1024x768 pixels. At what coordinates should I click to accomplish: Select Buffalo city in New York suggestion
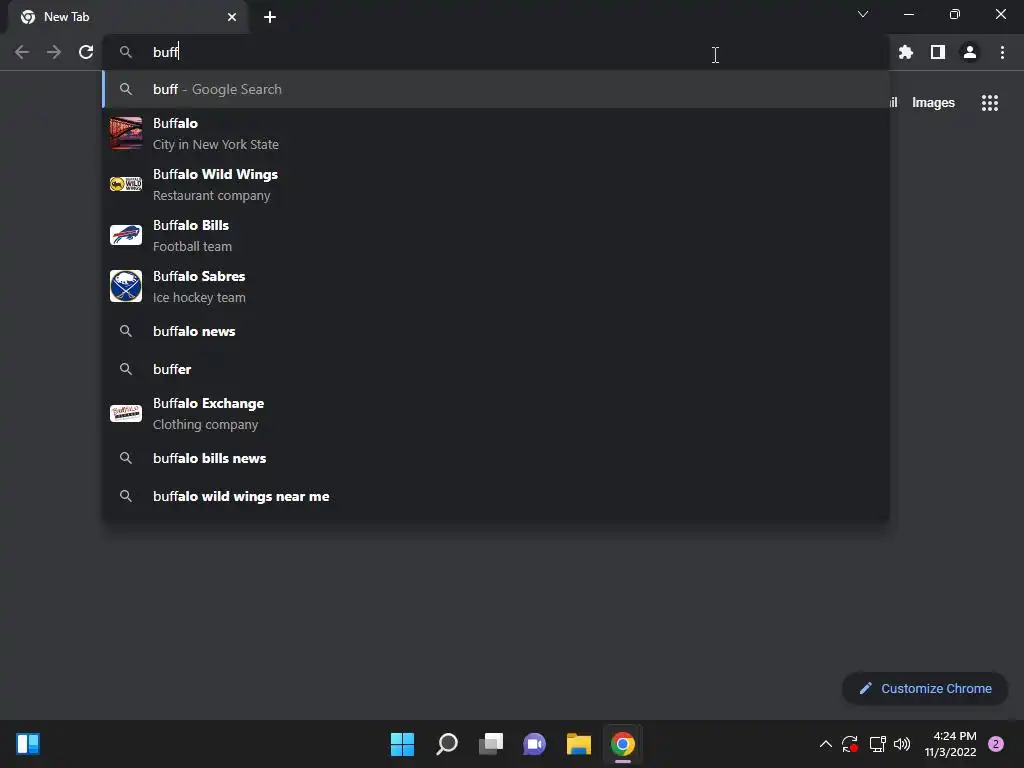tap(496, 133)
